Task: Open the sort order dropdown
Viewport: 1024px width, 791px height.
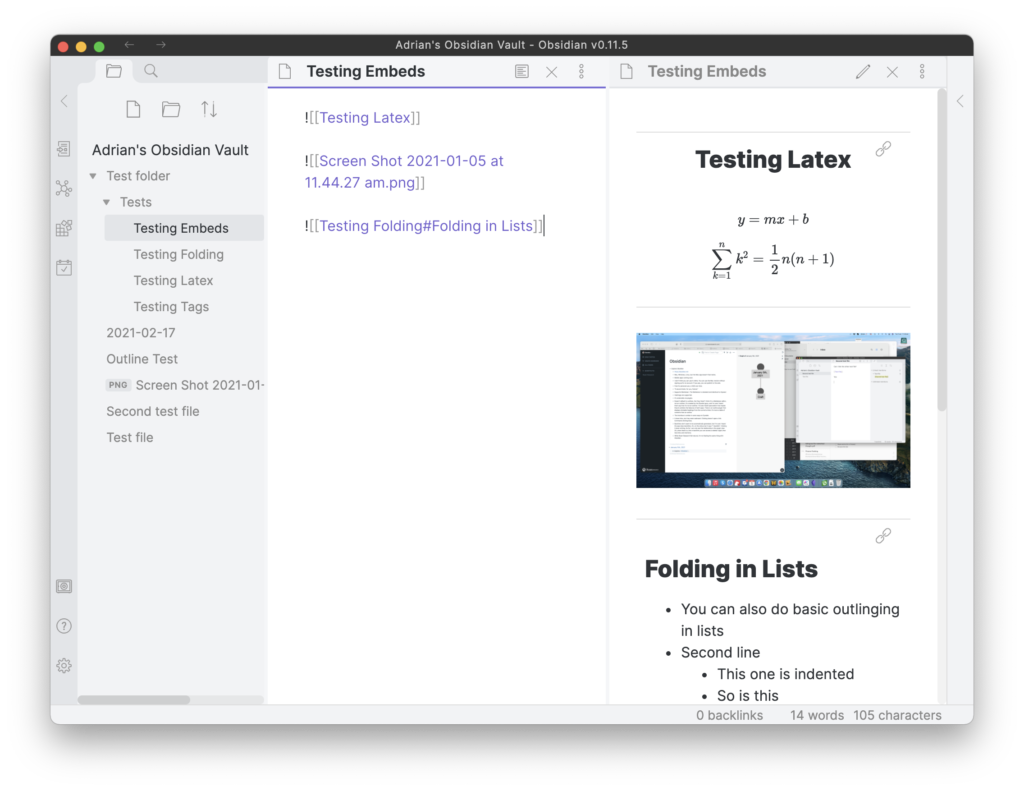Action: [x=209, y=109]
